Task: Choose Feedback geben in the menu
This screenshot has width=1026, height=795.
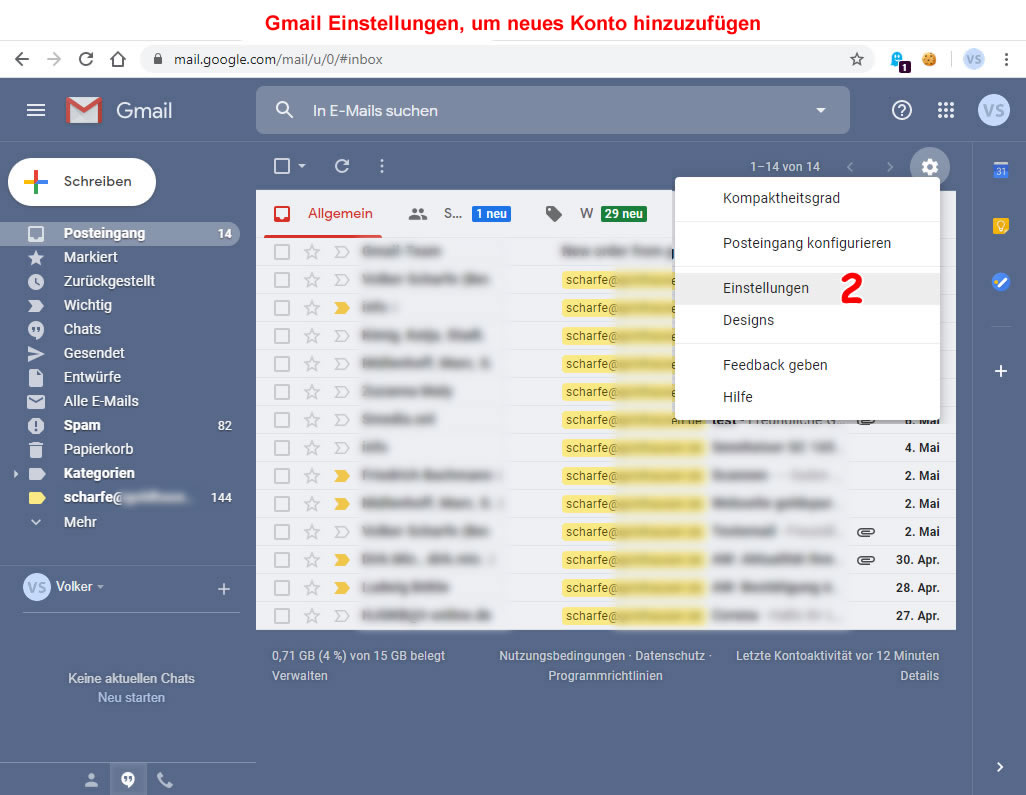Action: coord(807,365)
